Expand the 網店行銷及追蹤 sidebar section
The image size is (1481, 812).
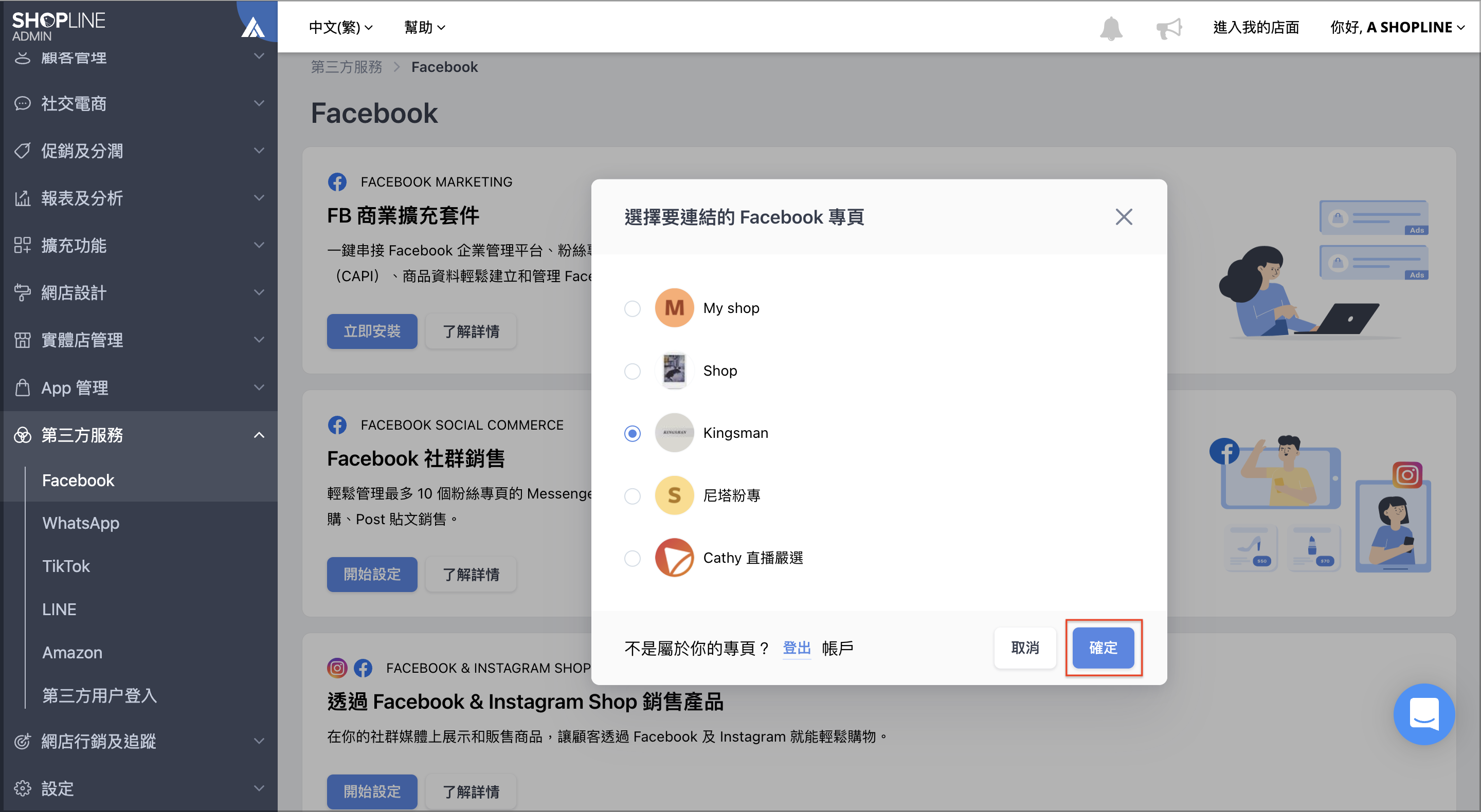[x=140, y=741]
